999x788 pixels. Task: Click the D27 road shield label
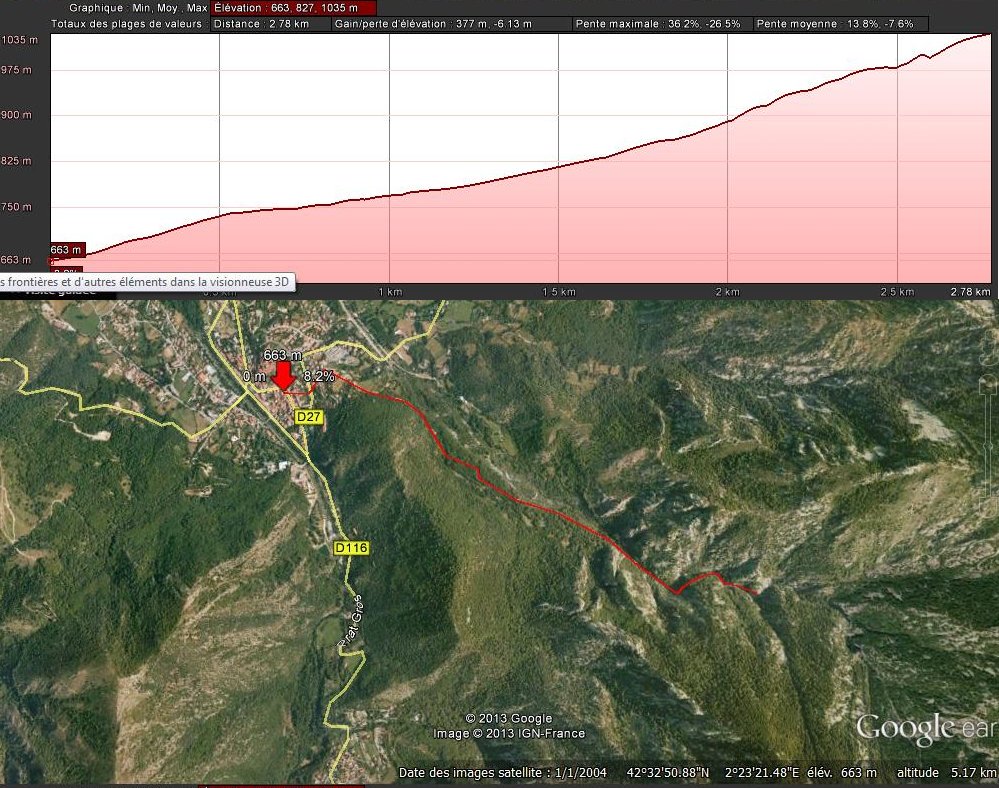tap(309, 416)
